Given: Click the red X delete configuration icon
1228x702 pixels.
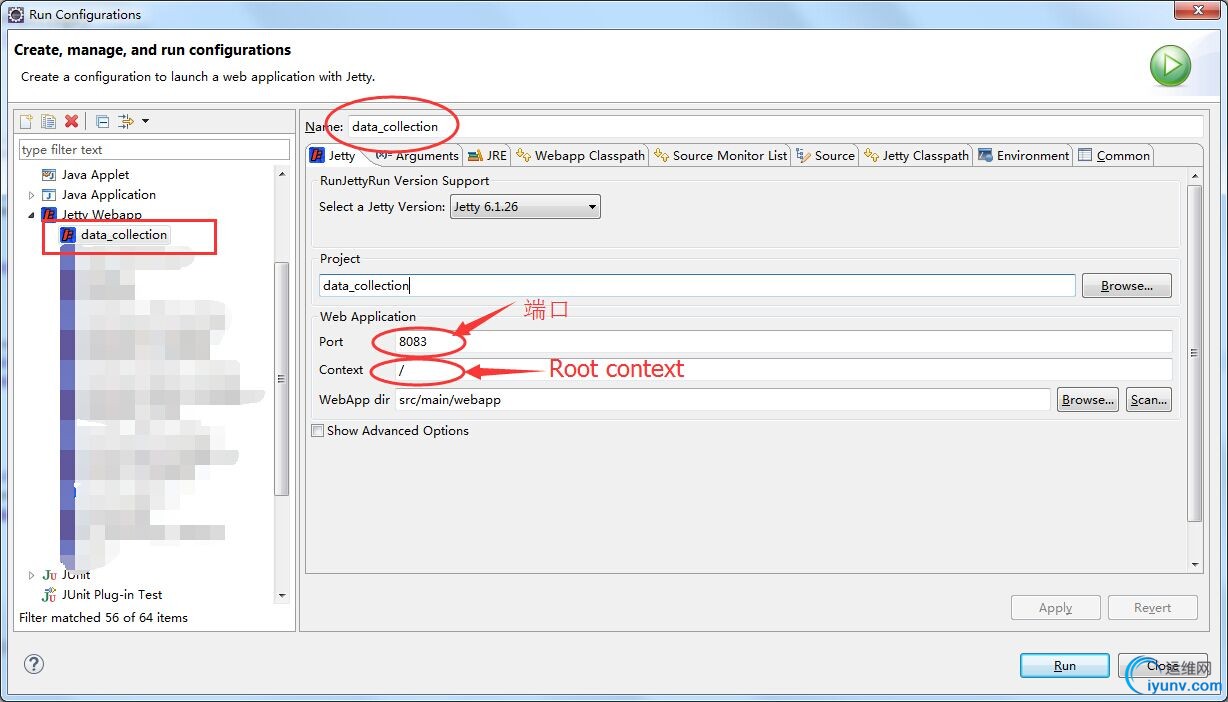Looking at the screenshot, I should (71, 121).
